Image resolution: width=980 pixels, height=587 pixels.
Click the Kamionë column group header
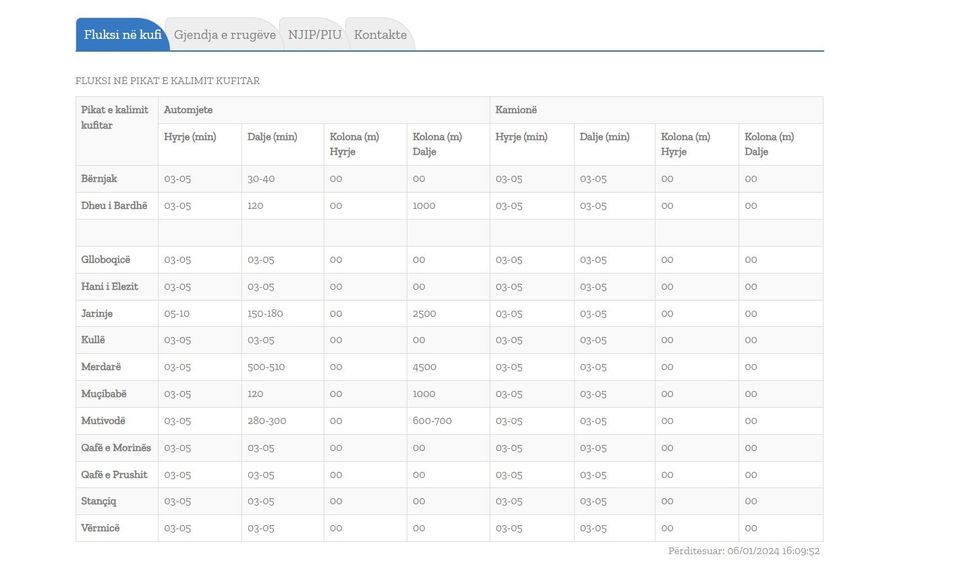click(x=516, y=110)
